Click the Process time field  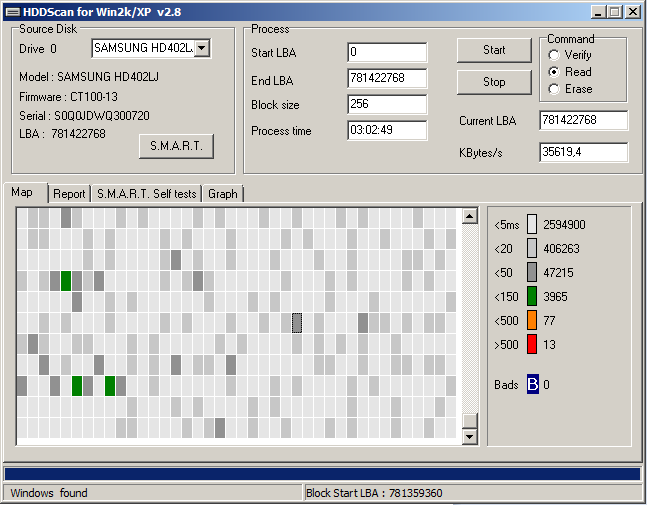click(387, 130)
